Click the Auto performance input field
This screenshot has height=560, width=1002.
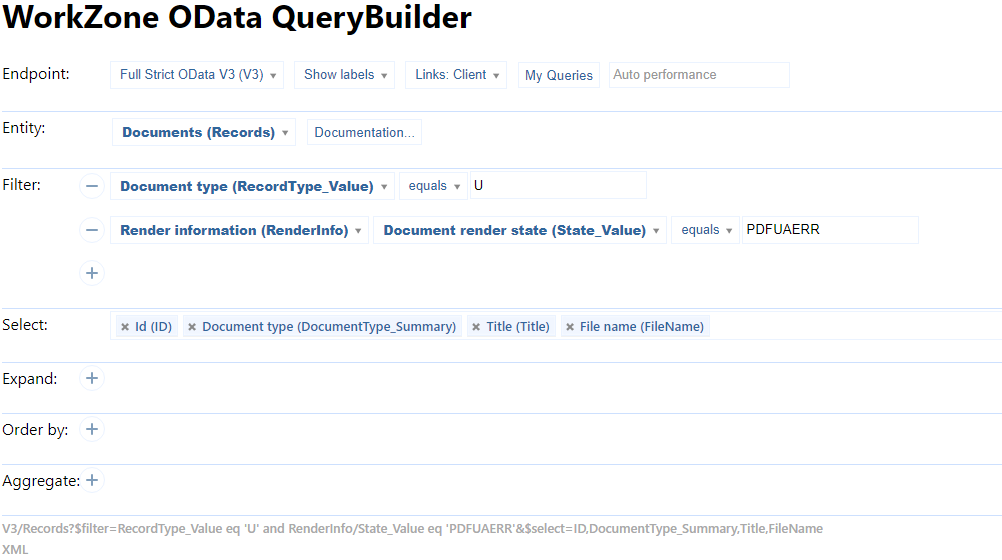coord(699,75)
